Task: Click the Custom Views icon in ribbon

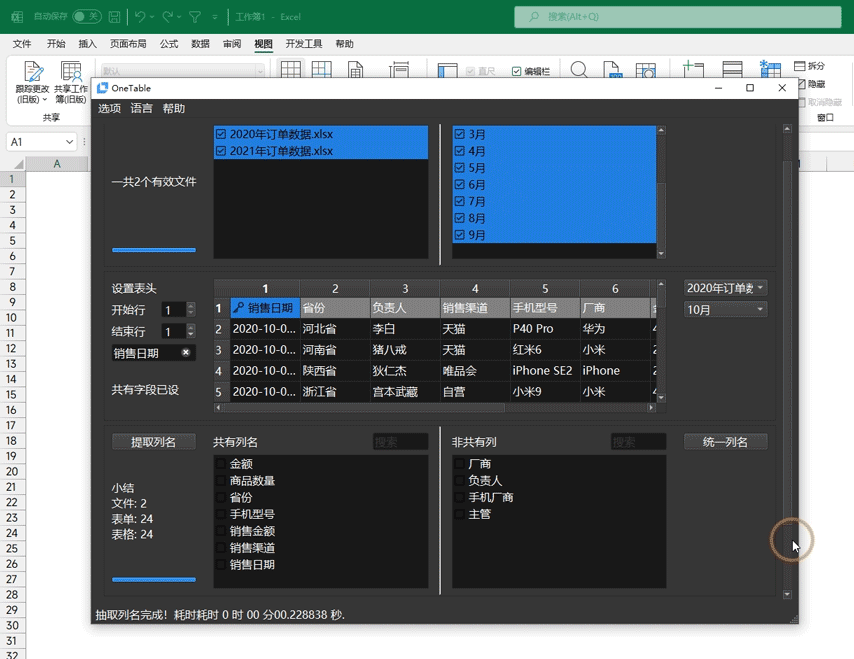Action: coord(399,70)
